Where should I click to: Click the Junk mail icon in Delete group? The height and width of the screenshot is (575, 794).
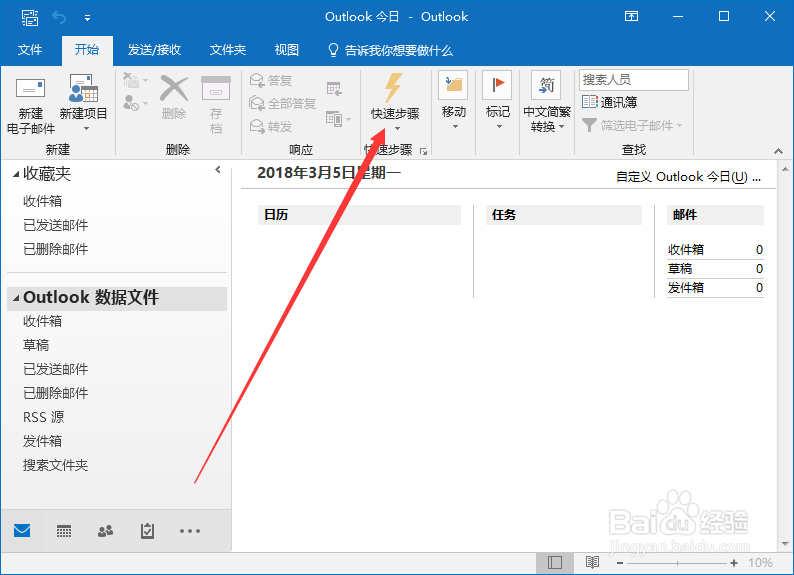[131, 103]
